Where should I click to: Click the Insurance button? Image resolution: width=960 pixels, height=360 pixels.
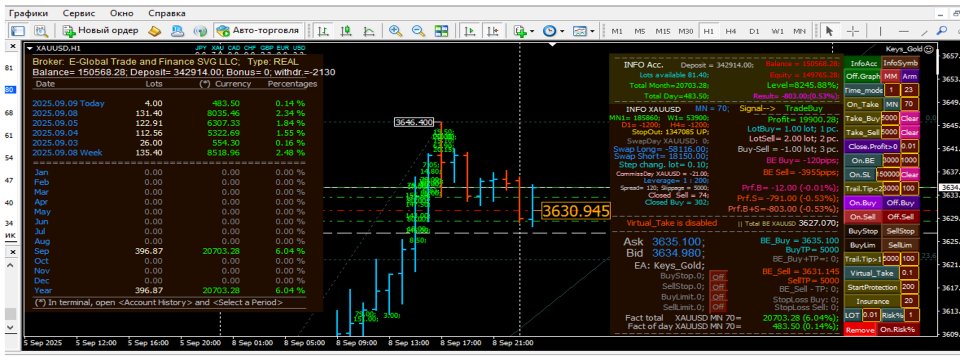pos(872,301)
